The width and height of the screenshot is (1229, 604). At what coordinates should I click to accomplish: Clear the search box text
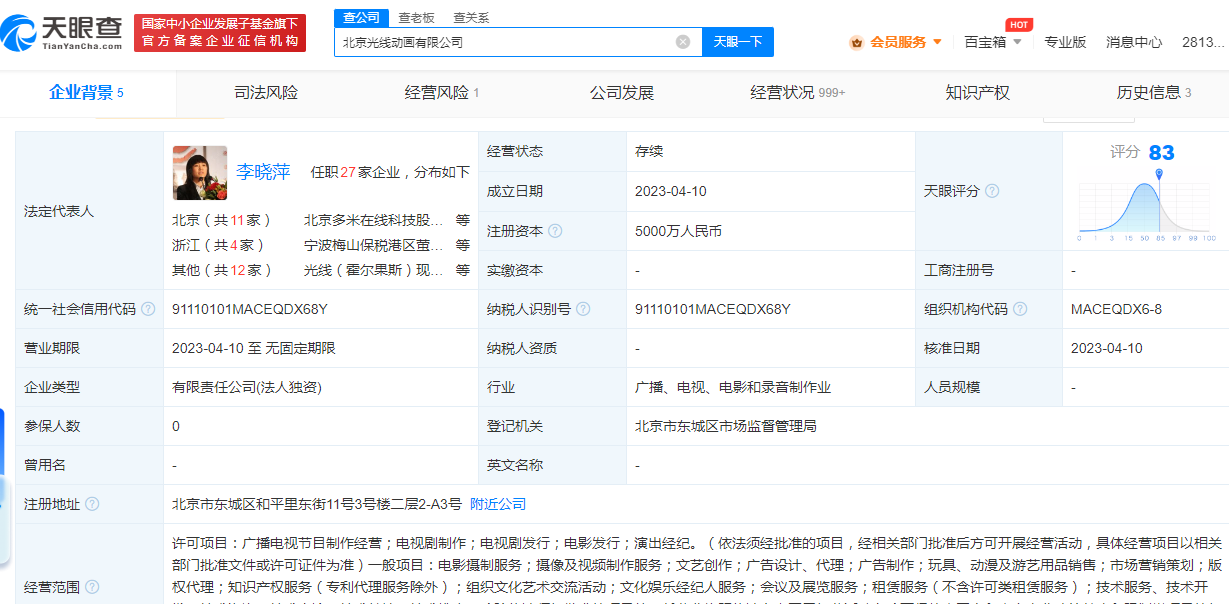pos(683,42)
